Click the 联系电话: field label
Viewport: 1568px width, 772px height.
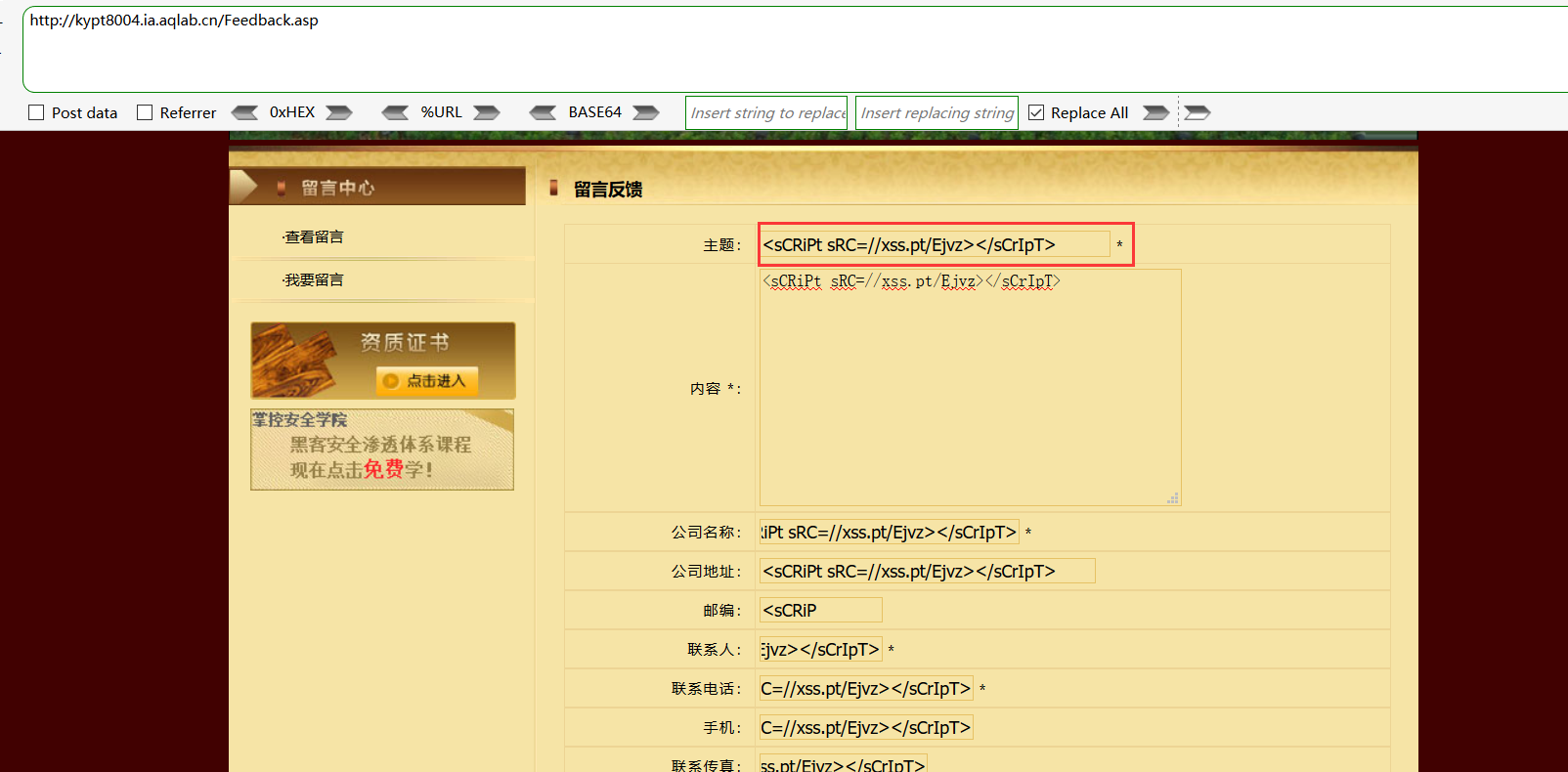tap(706, 689)
